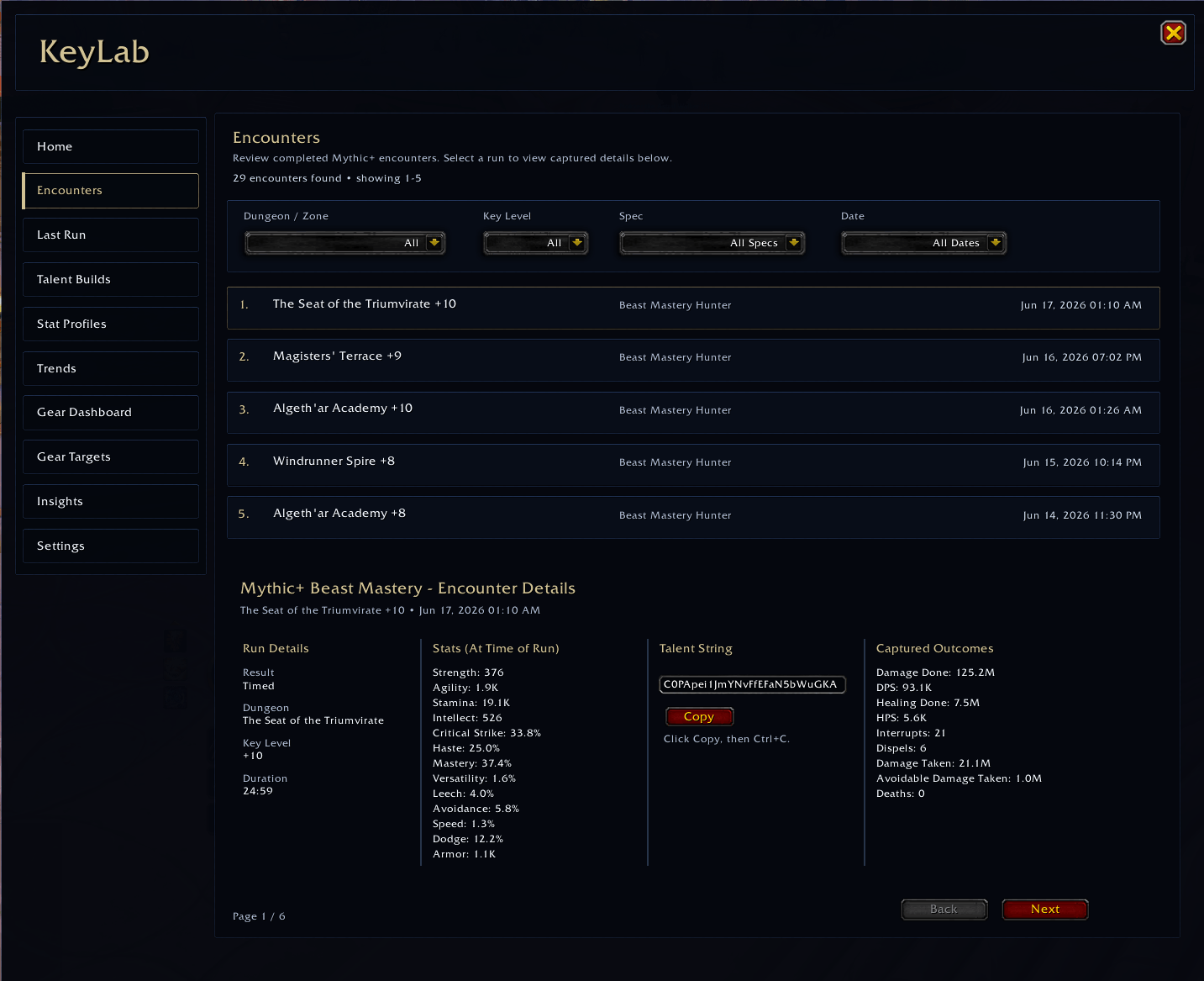Open the All Specs dropdown

pos(712,243)
